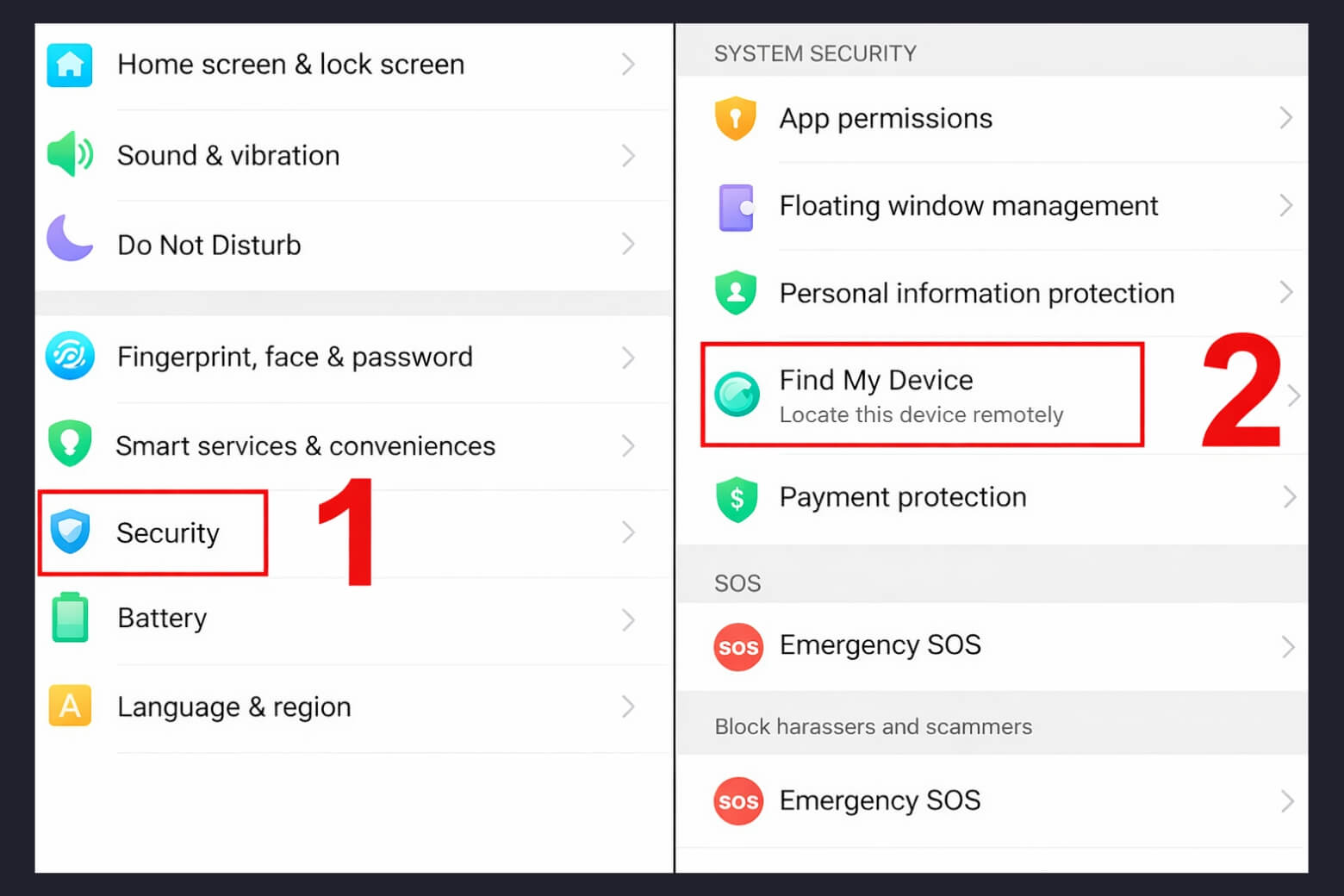Click the Floating window management icon
The width and height of the screenshot is (1344, 896).
coord(737,207)
